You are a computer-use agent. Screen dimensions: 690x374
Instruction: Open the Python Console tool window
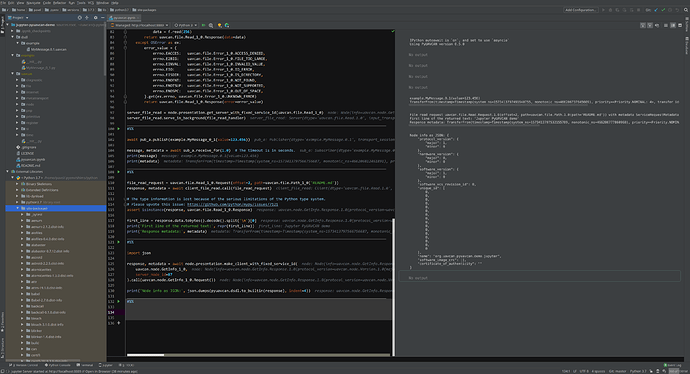click(x=58, y=365)
